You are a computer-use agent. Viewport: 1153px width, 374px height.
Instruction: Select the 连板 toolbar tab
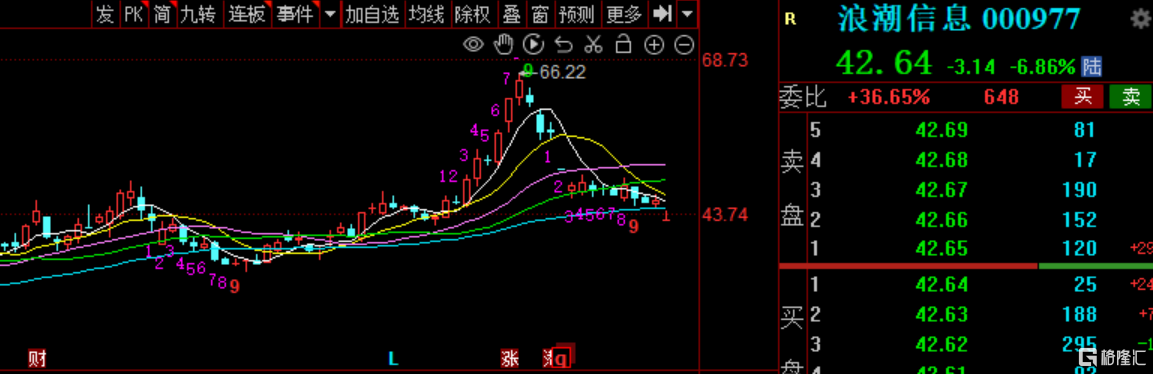coord(246,13)
